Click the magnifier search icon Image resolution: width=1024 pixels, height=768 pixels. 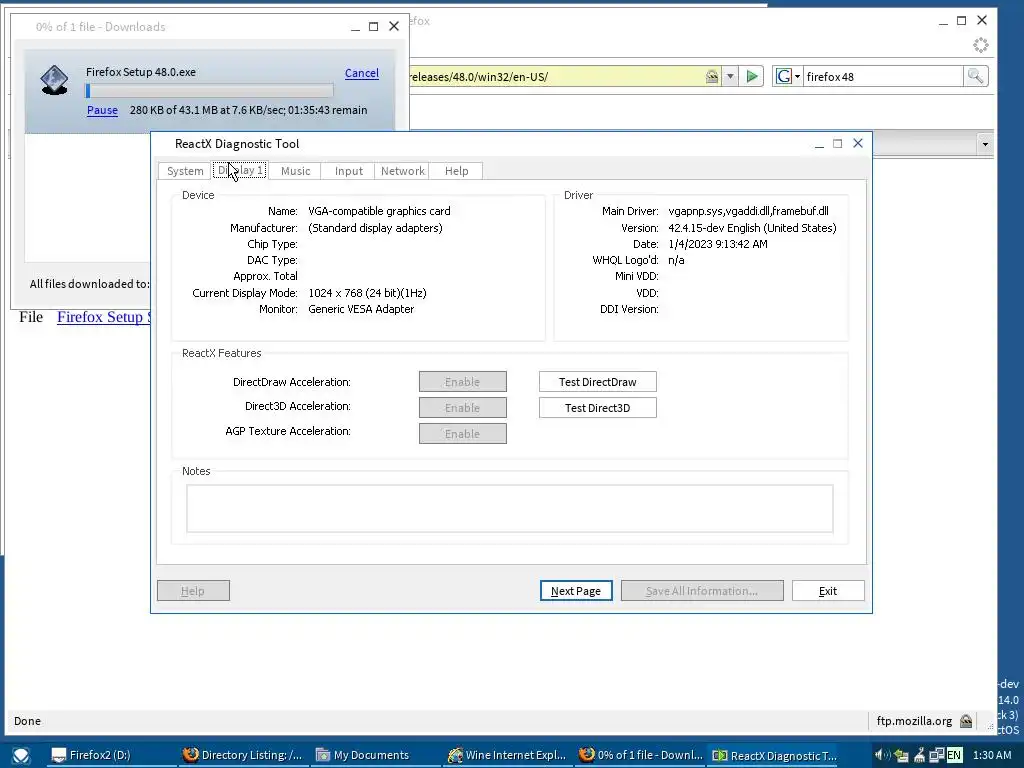[975, 76]
